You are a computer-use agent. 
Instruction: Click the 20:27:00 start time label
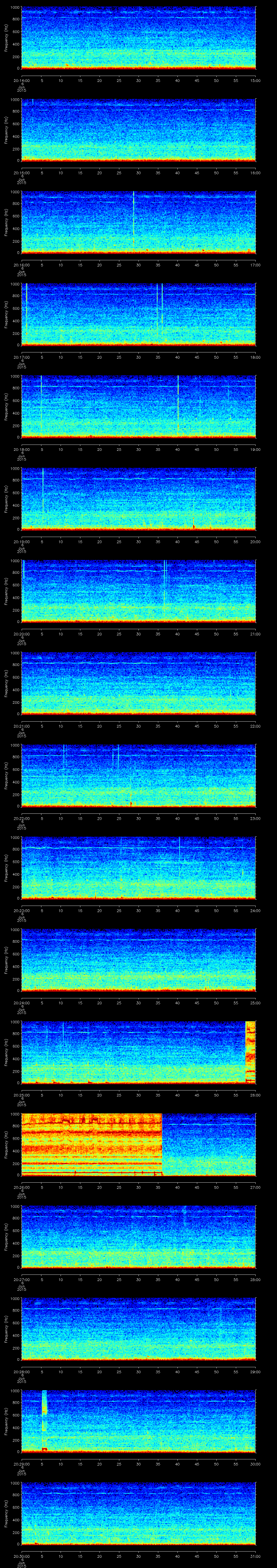point(21,1279)
